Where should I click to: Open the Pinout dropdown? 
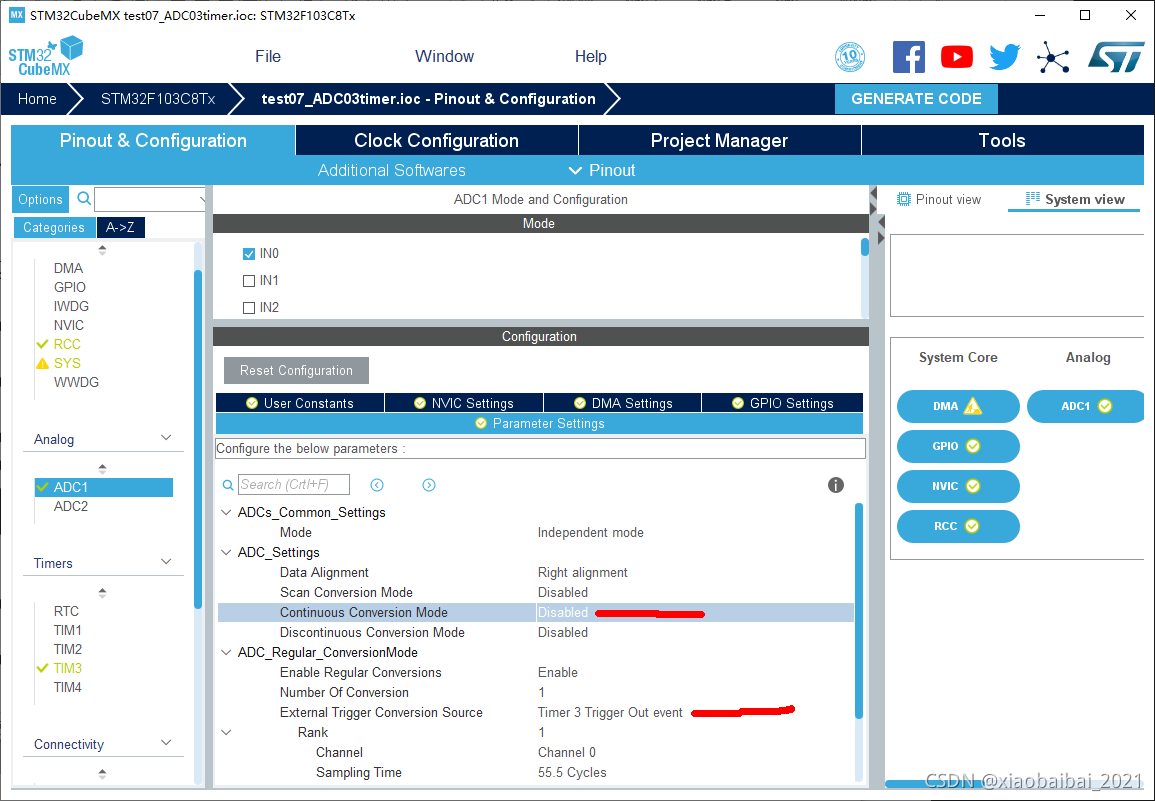tap(602, 170)
